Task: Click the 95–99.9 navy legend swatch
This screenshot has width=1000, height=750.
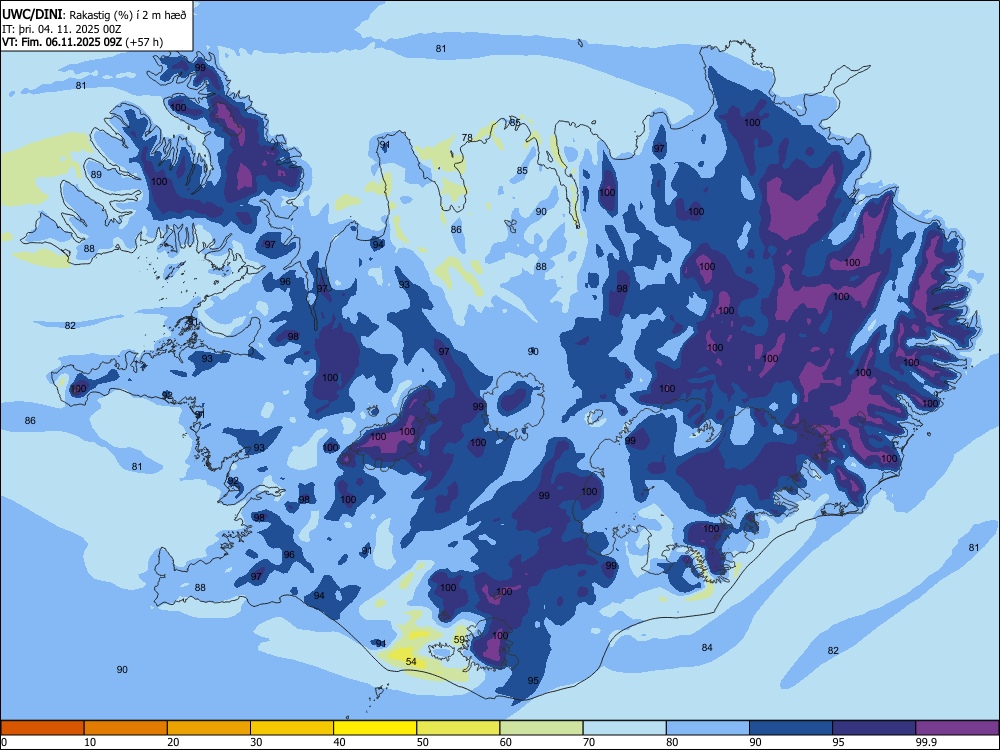Action: pos(874,728)
